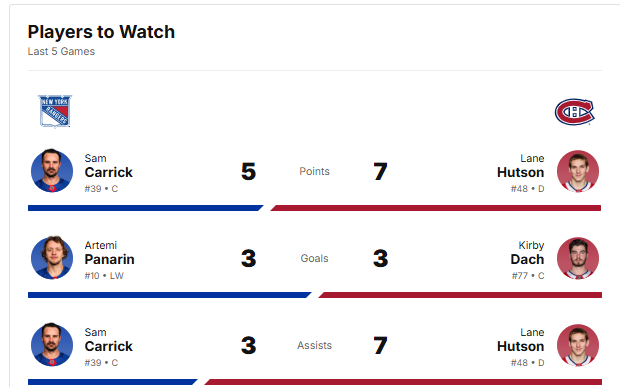Open Sam Carrick headshot in Assists row
Image resolution: width=620 pixels, height=387 pixels.
click(x=52, y=345)
